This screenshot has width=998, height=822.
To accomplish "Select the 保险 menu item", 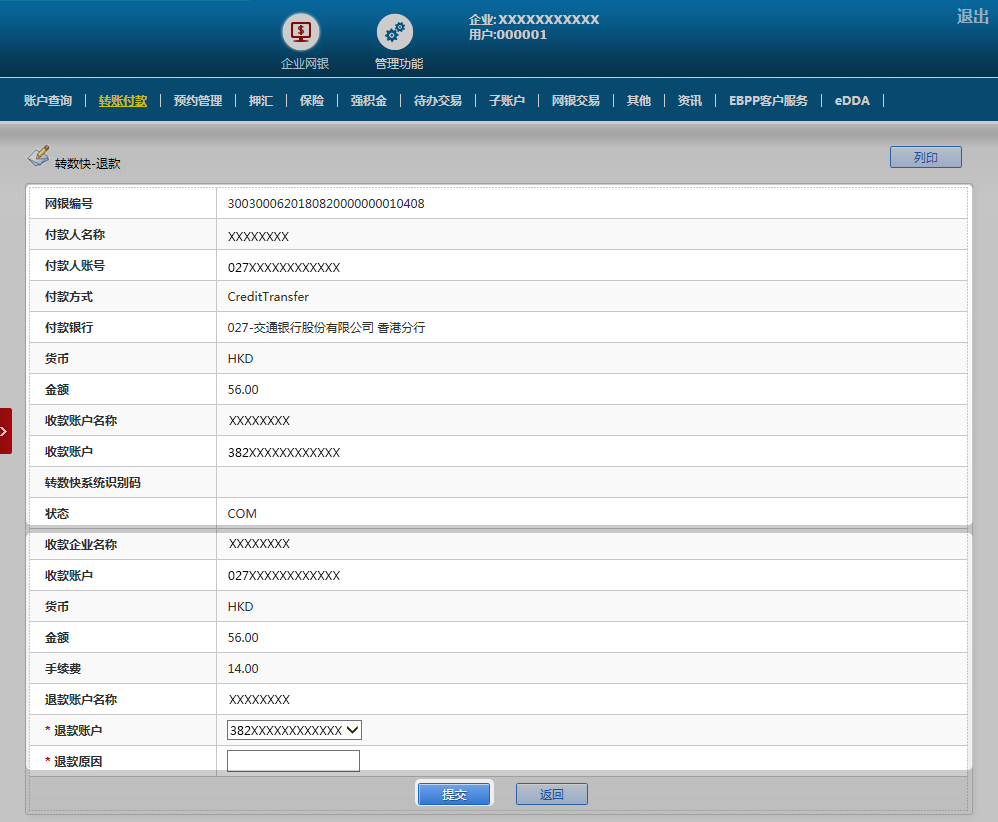I will coord(312,100).
